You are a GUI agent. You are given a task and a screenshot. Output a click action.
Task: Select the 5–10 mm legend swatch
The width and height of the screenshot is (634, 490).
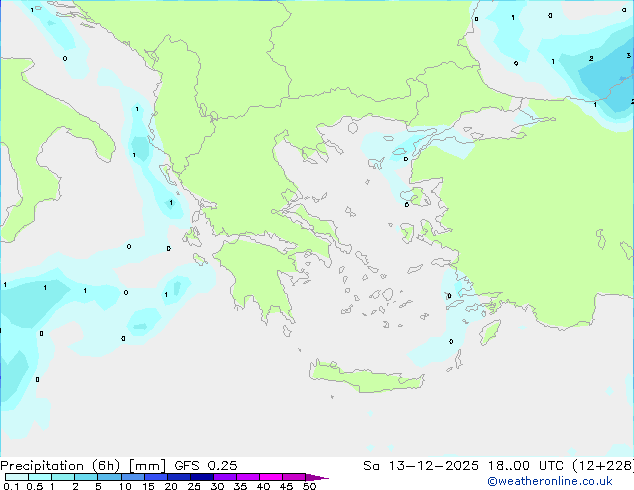[109, 477]
